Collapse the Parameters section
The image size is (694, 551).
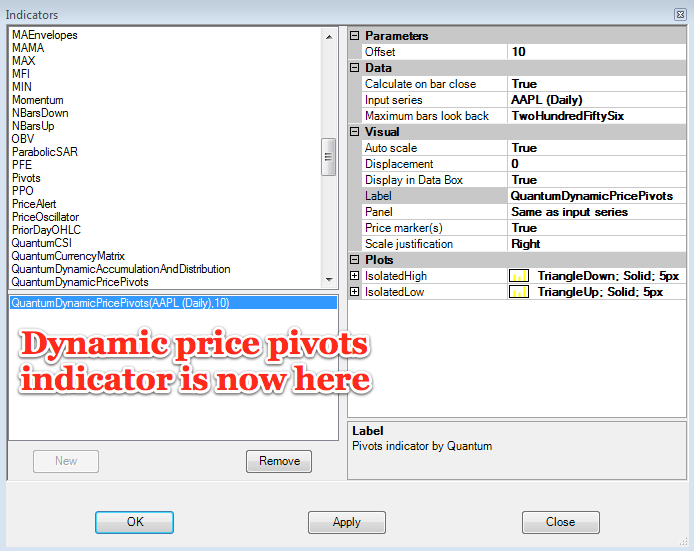click(x=355, y=35)
